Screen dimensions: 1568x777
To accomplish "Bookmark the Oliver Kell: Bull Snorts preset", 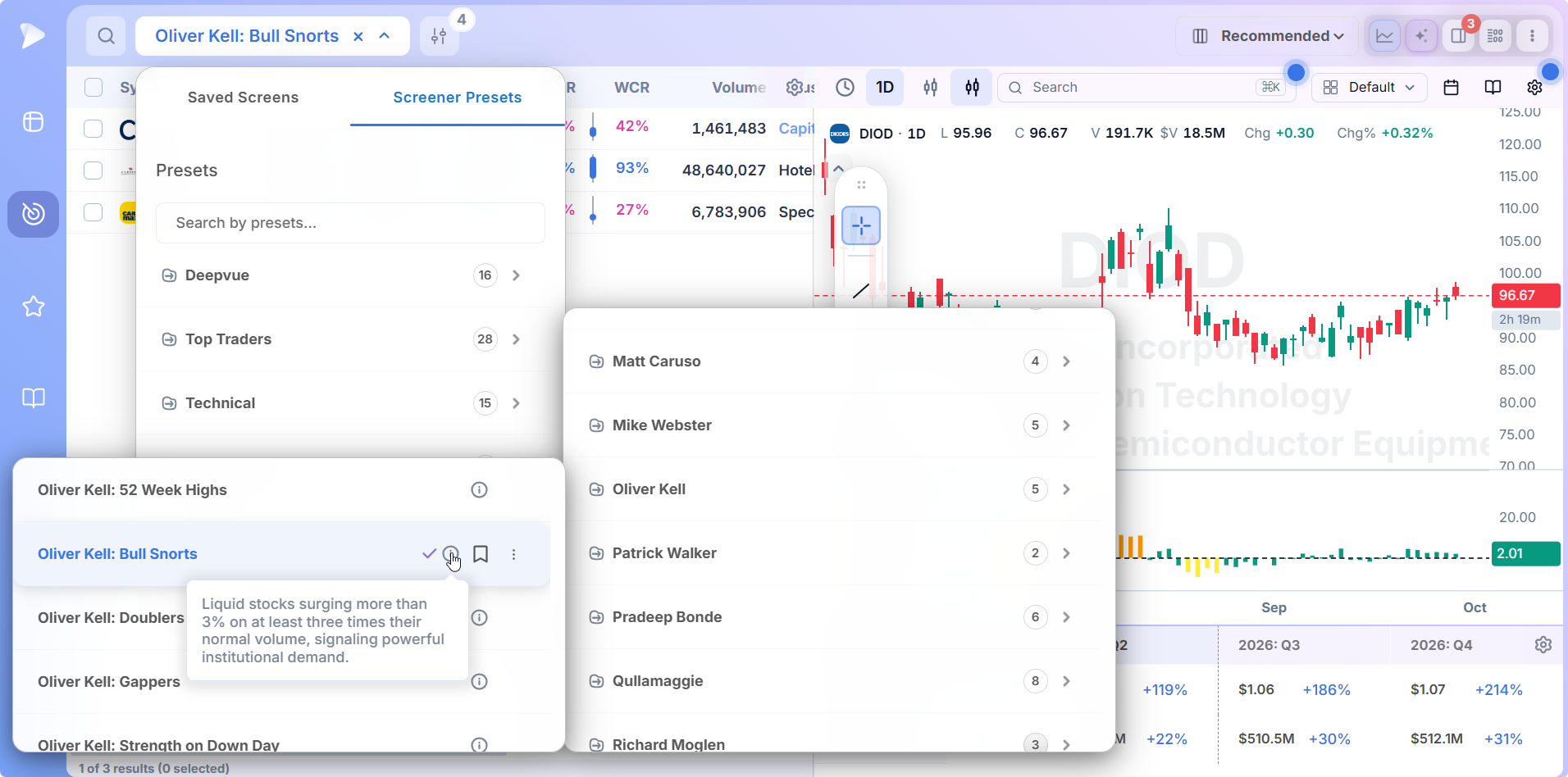I will click(x=481, y=554).
